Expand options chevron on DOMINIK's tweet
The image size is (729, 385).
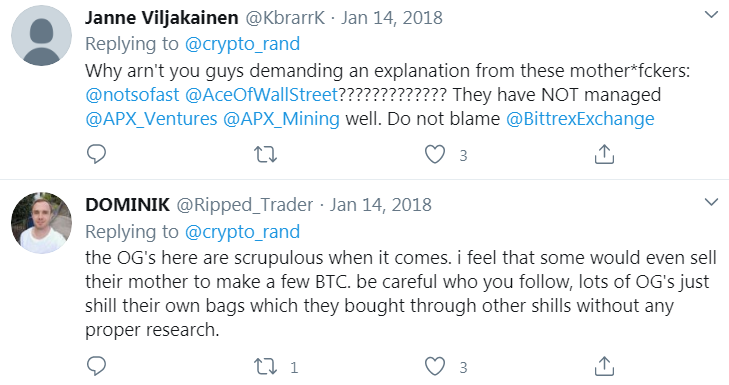pos(711,202)
